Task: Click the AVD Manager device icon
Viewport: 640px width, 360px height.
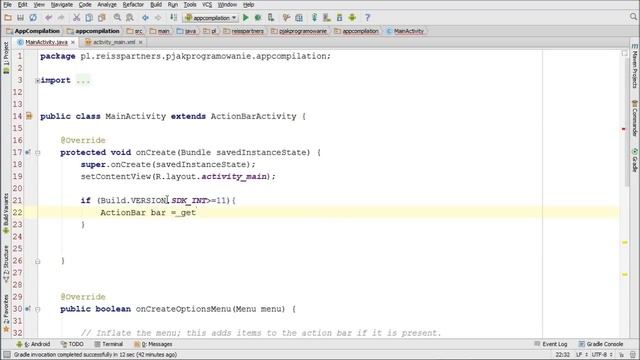Action: click(327, 18)
